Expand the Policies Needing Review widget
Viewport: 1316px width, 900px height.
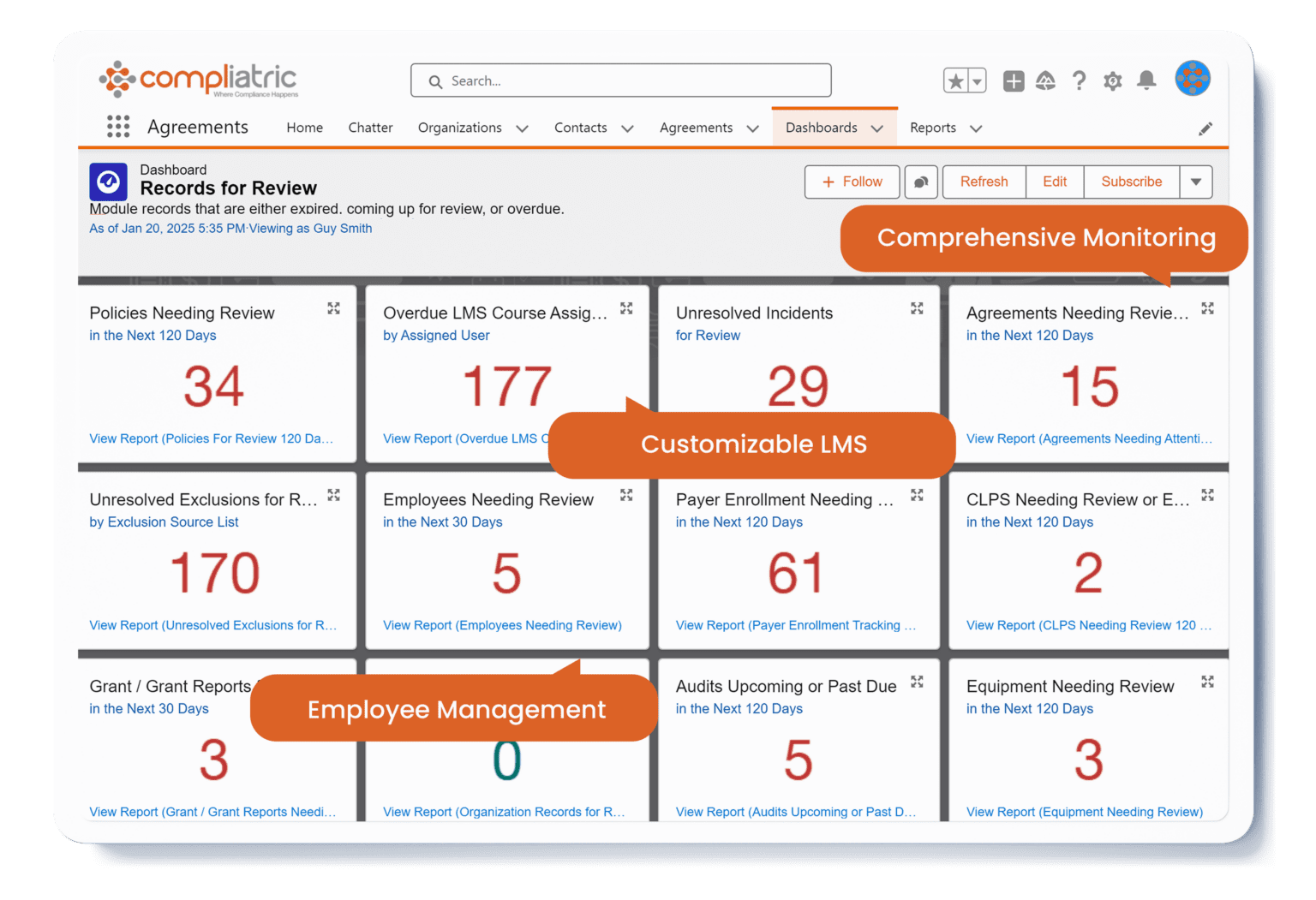click(334, 308)
